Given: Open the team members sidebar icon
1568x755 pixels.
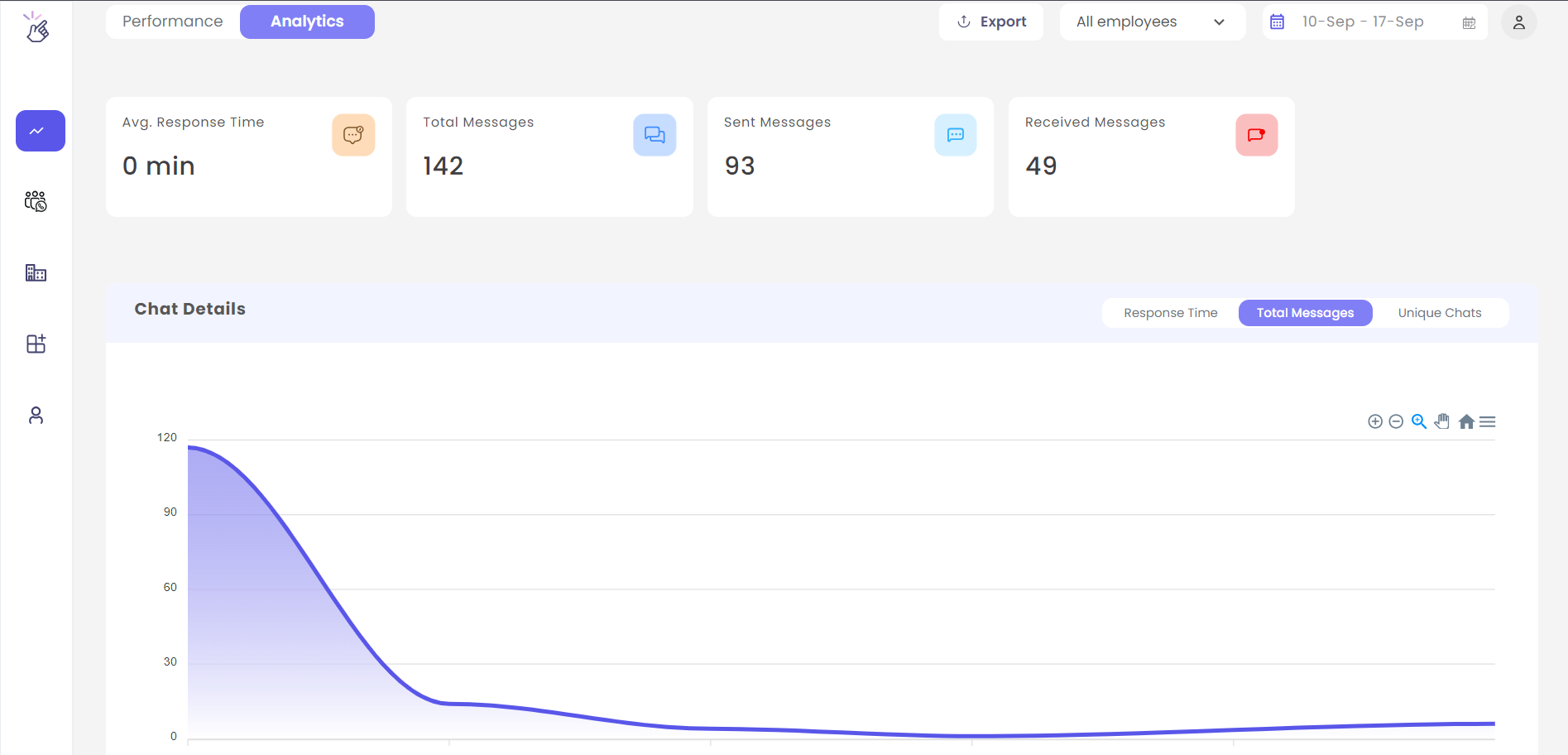Looking at the screenshot, I should (x=36, y=201).
